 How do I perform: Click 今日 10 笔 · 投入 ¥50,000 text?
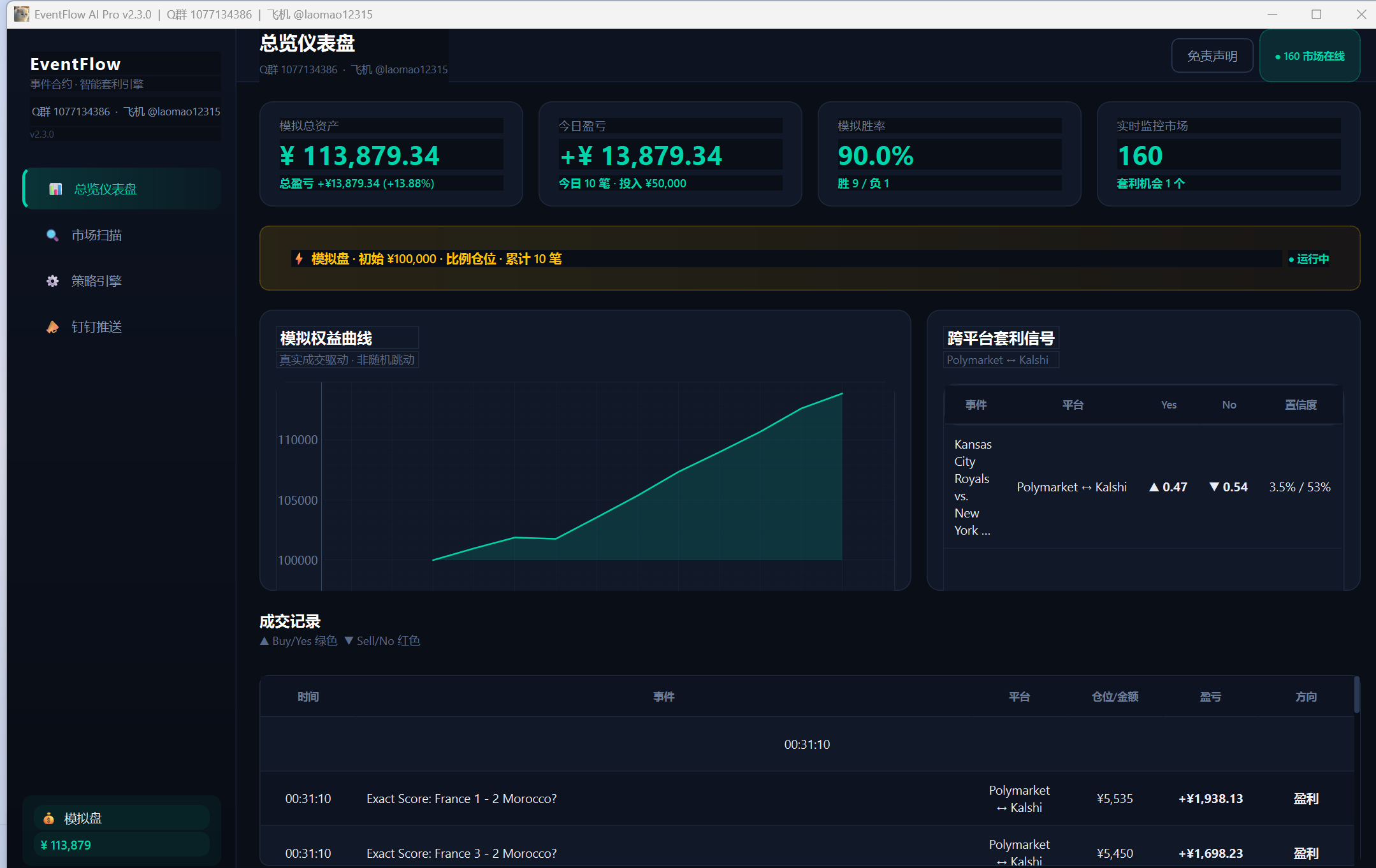click(622, 184)
